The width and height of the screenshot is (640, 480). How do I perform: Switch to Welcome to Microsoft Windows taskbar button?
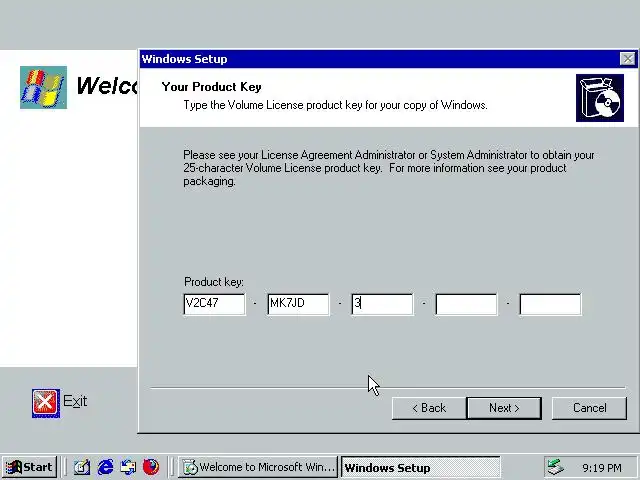(258, 467)
